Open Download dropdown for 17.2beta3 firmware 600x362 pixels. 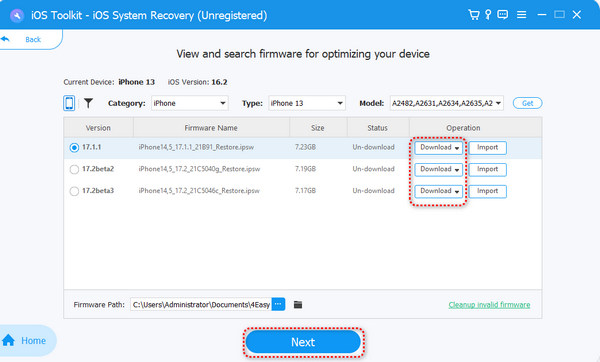[439, 191]
